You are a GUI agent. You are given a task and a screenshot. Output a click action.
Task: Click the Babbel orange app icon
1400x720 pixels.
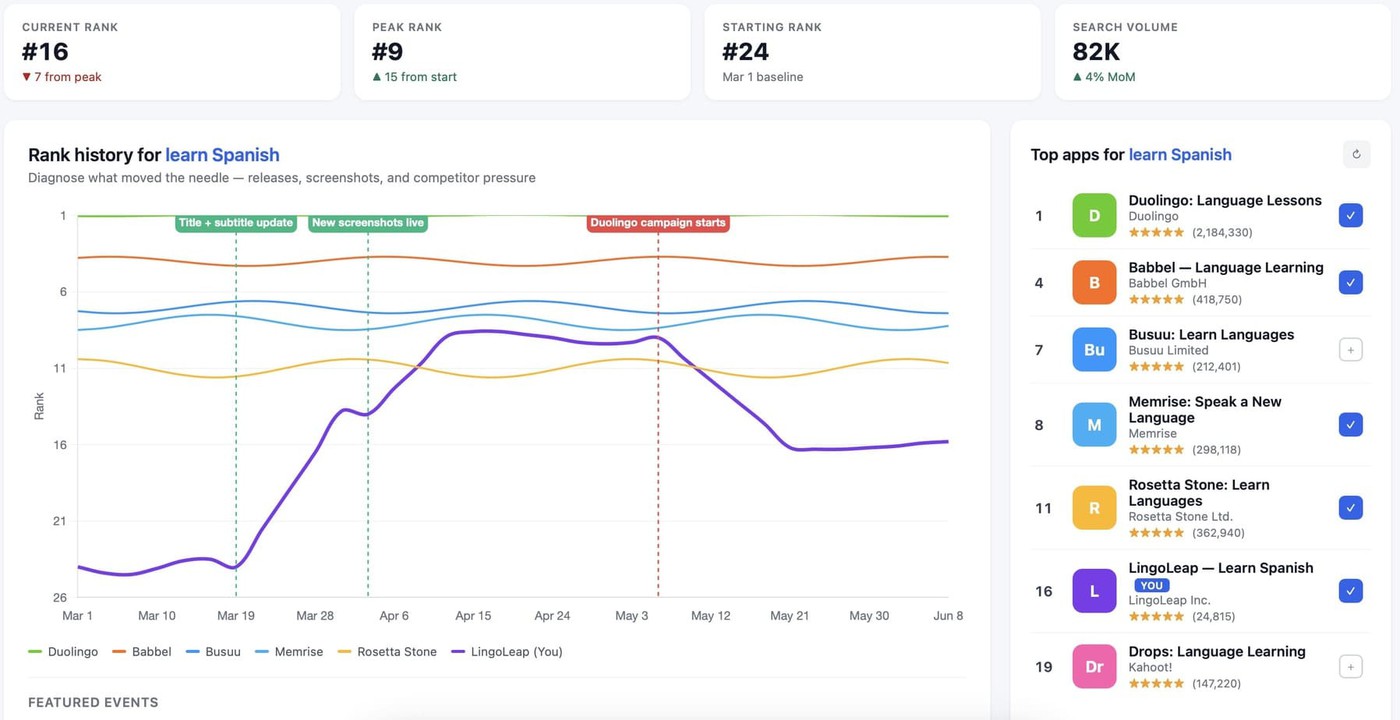(x=1094, y=283)
